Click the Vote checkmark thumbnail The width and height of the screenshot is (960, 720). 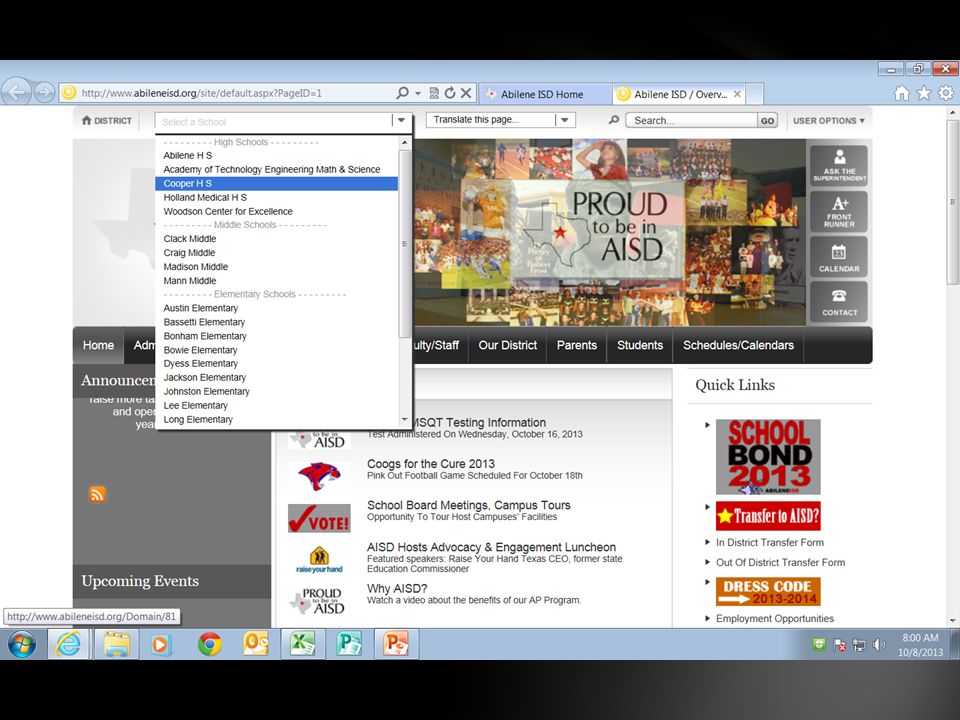click(x=319, y=518)
